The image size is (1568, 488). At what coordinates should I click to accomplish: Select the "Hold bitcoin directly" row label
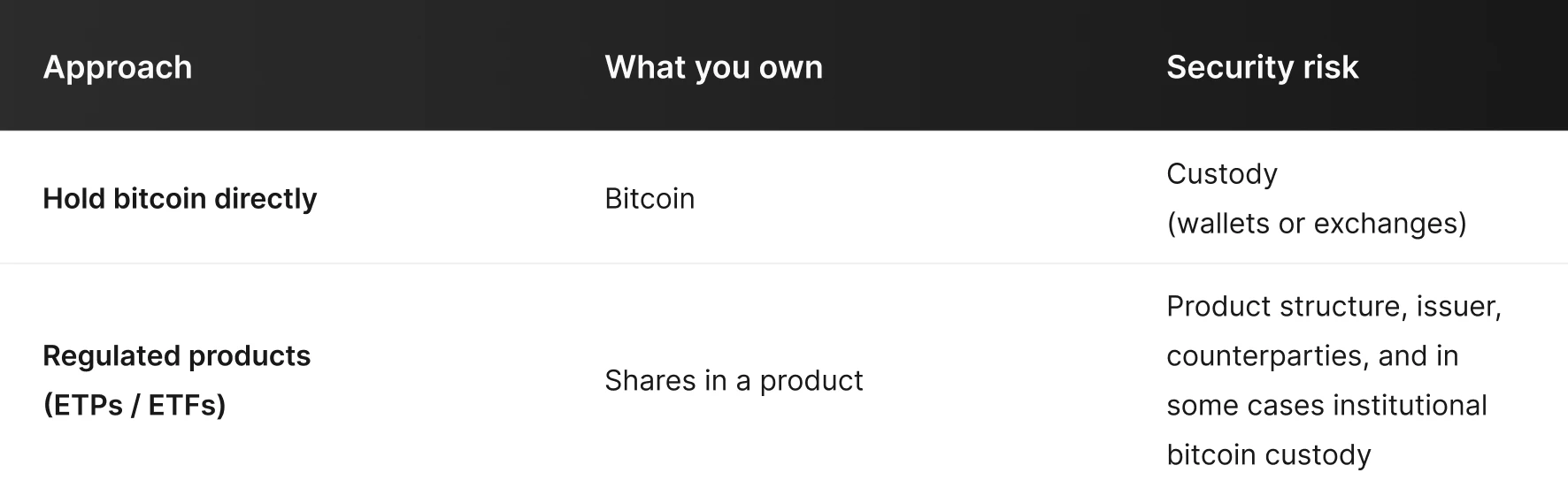pos(180,198)
